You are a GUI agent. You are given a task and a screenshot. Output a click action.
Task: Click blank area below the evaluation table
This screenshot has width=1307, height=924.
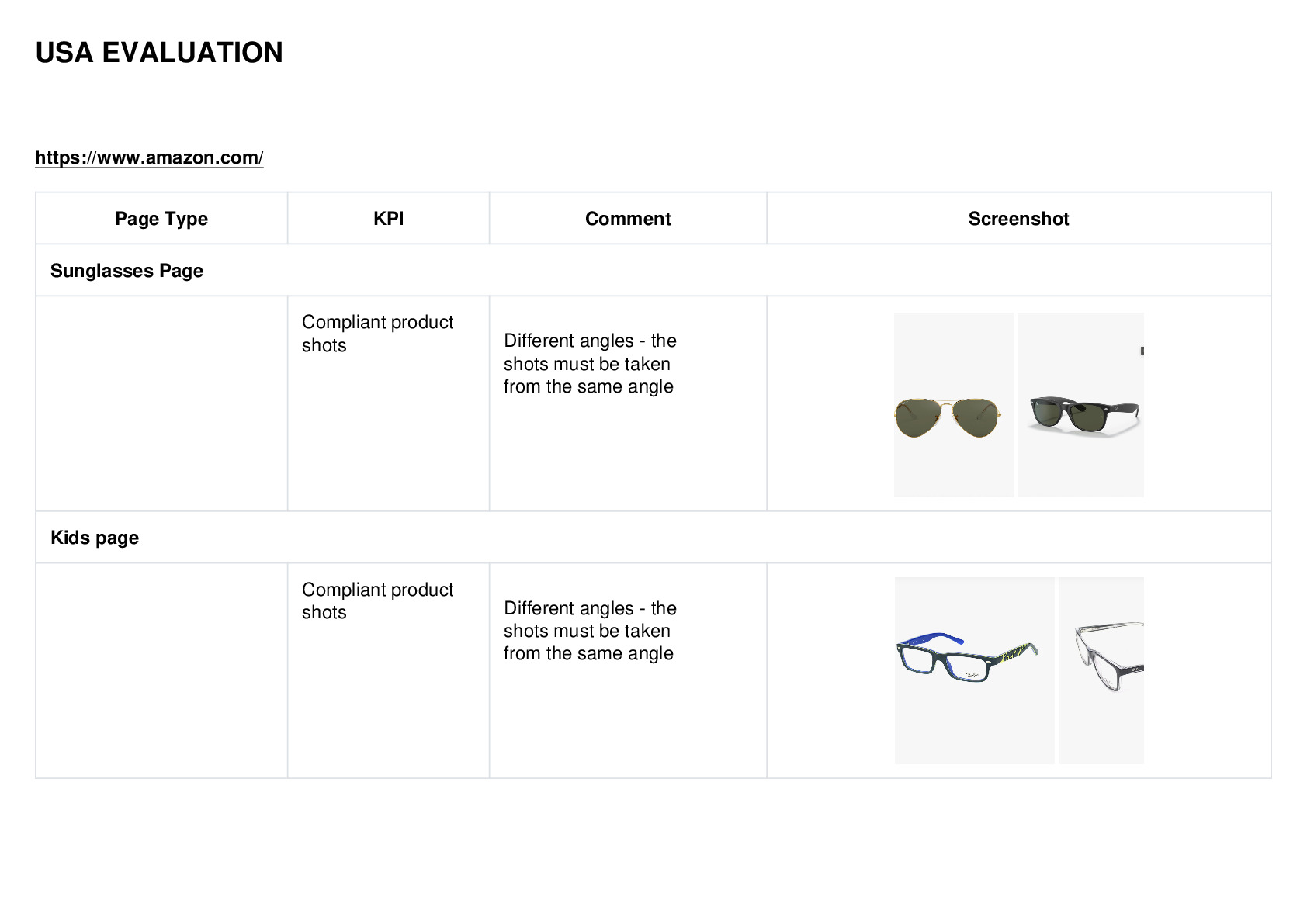pos(653,851)
